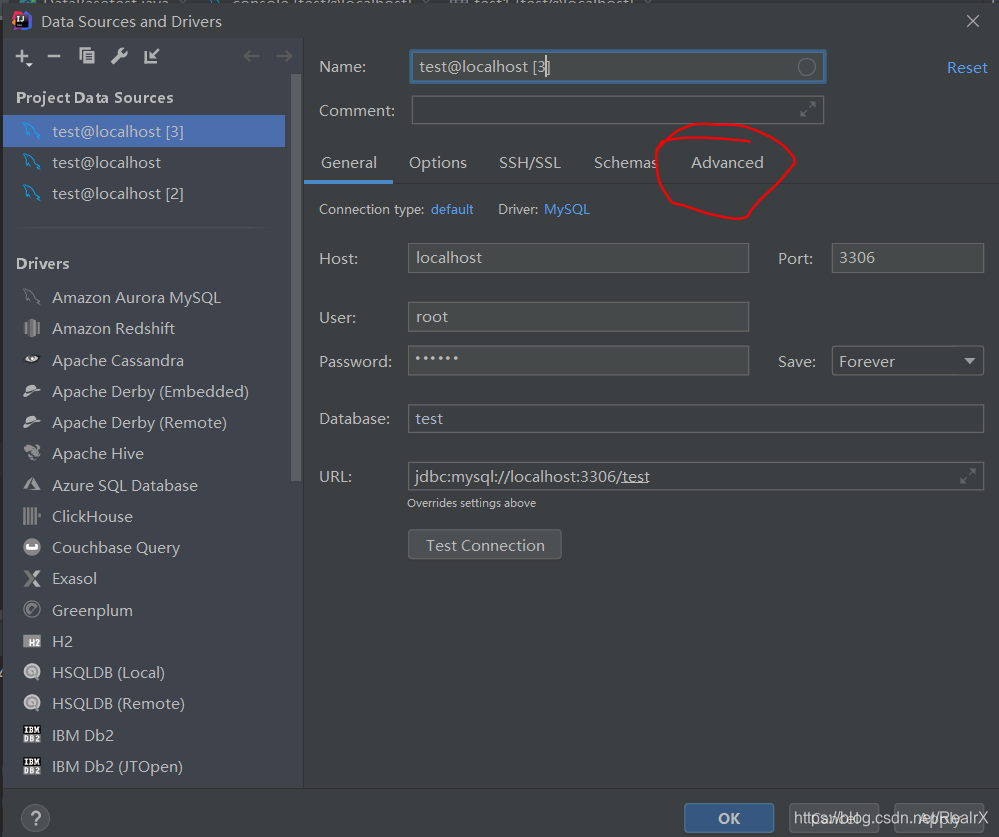The height and width of the screenshot is (837, 999).
Task: Expand the URL field editor
Action: 968,476
